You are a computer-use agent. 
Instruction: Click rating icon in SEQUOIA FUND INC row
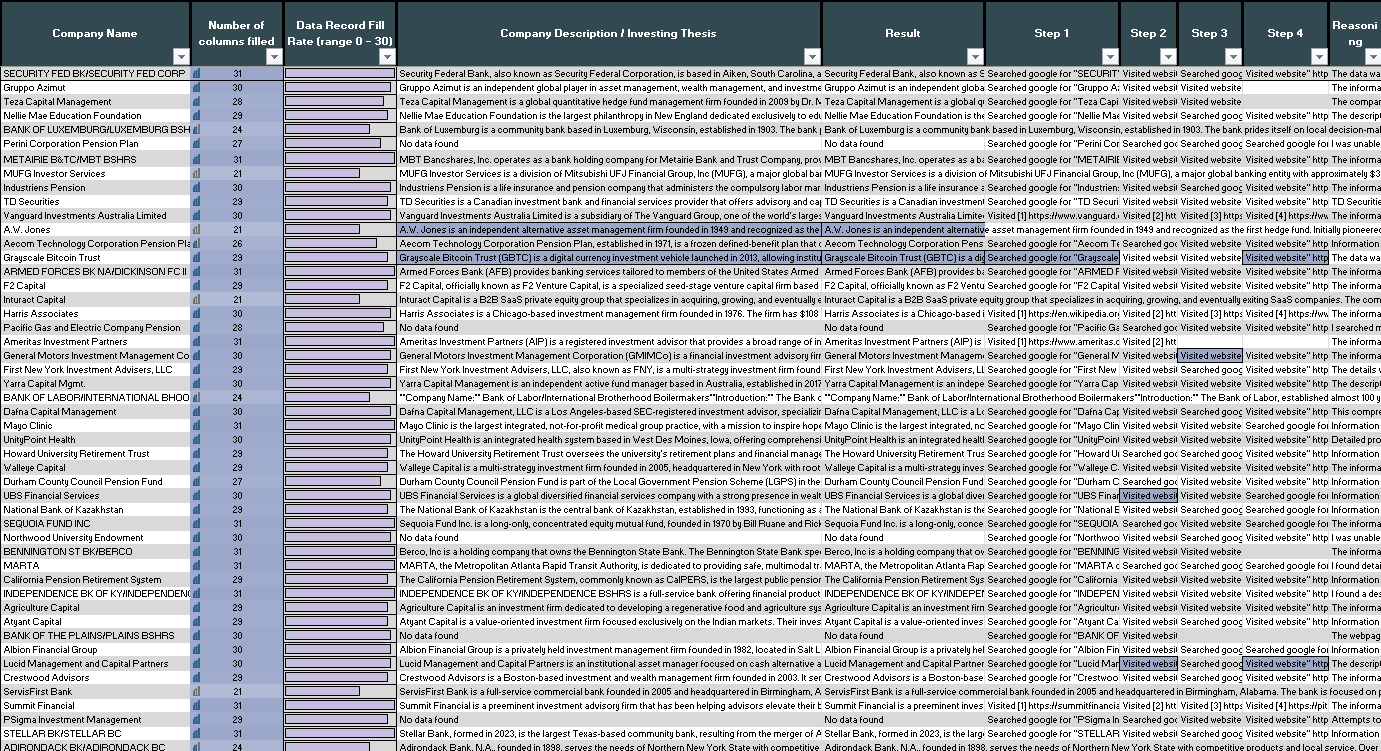197,524
